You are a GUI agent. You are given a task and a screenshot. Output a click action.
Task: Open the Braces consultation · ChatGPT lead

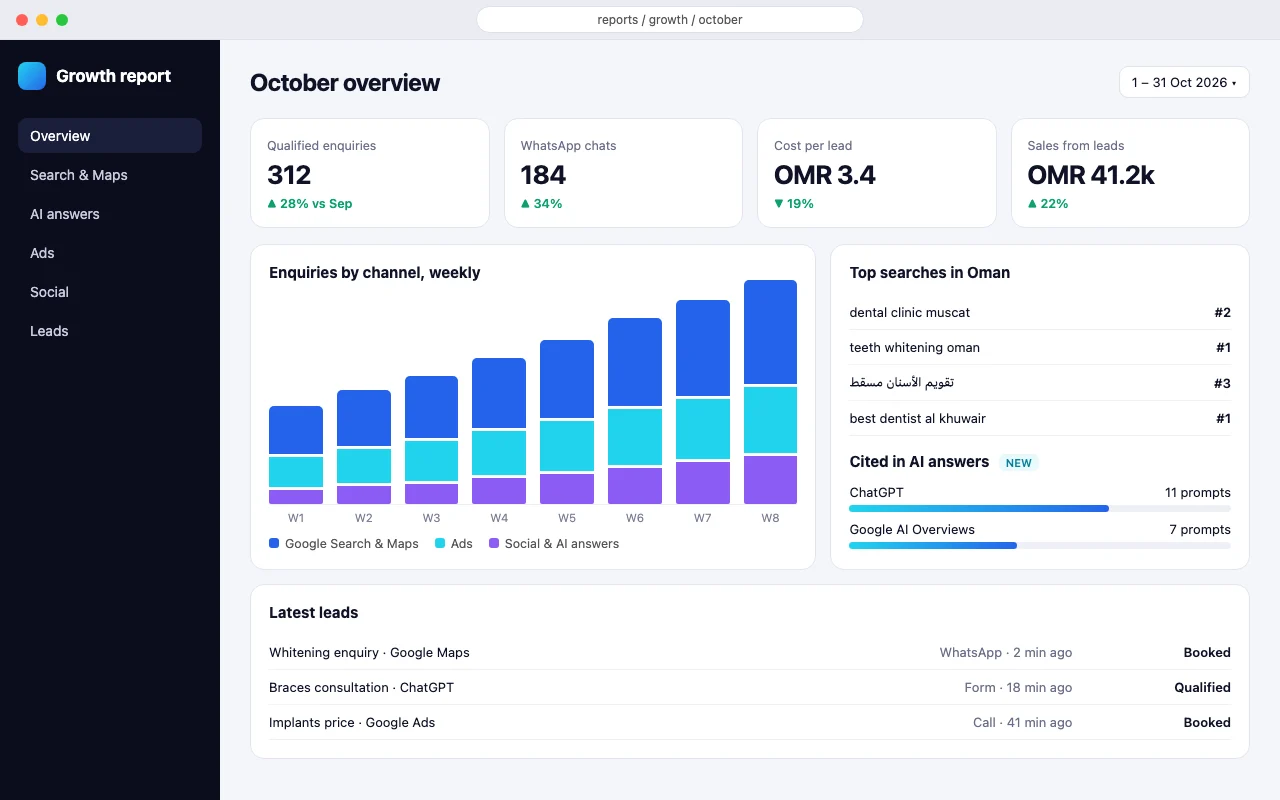750,687
